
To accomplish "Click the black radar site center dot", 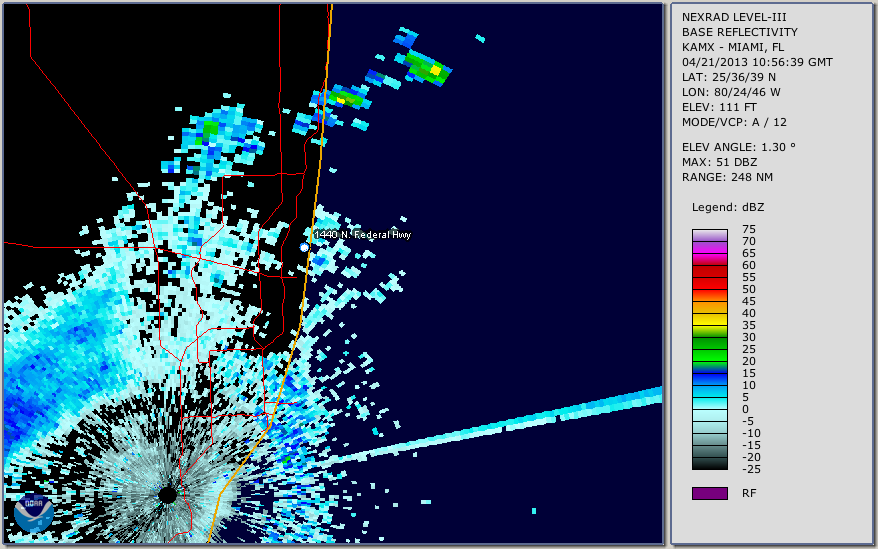I will click(x=167, y=495).
